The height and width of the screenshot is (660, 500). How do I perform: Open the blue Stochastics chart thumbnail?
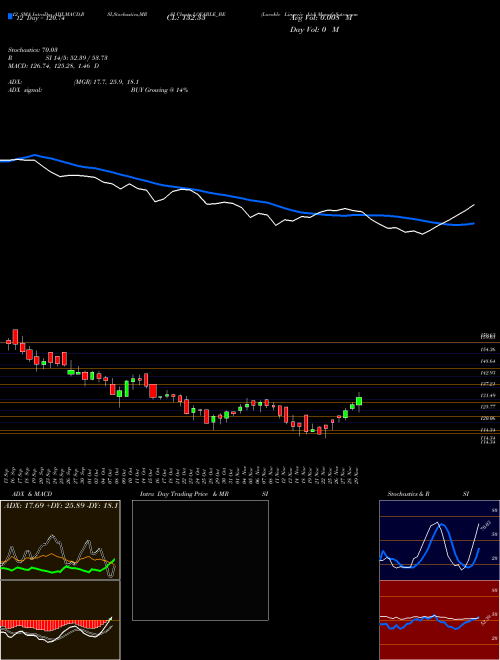(x=439, y=540)
